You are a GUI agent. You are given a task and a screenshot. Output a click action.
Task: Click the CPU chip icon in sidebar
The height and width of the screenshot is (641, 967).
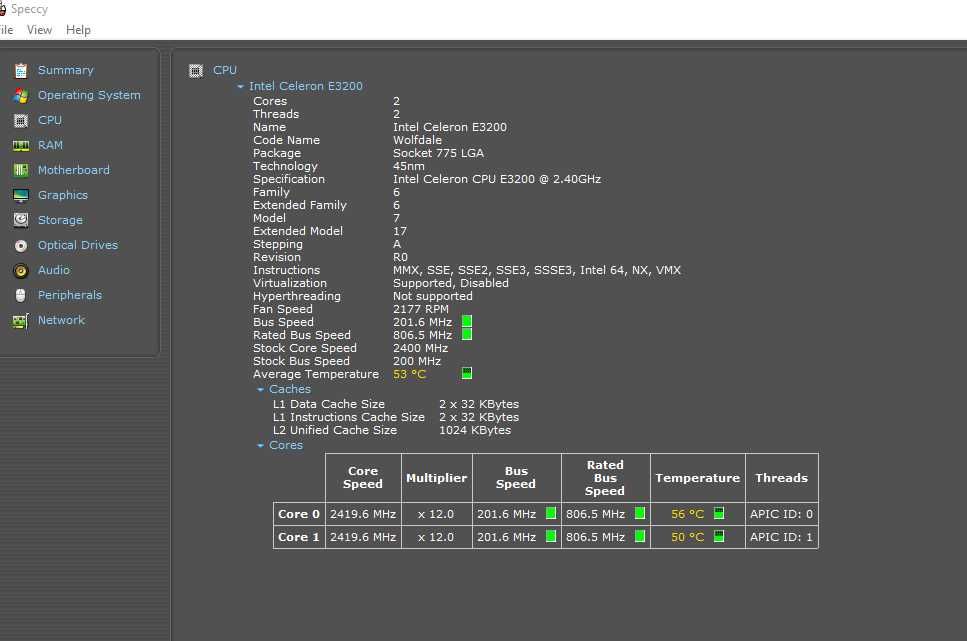[x=21, y=121]
